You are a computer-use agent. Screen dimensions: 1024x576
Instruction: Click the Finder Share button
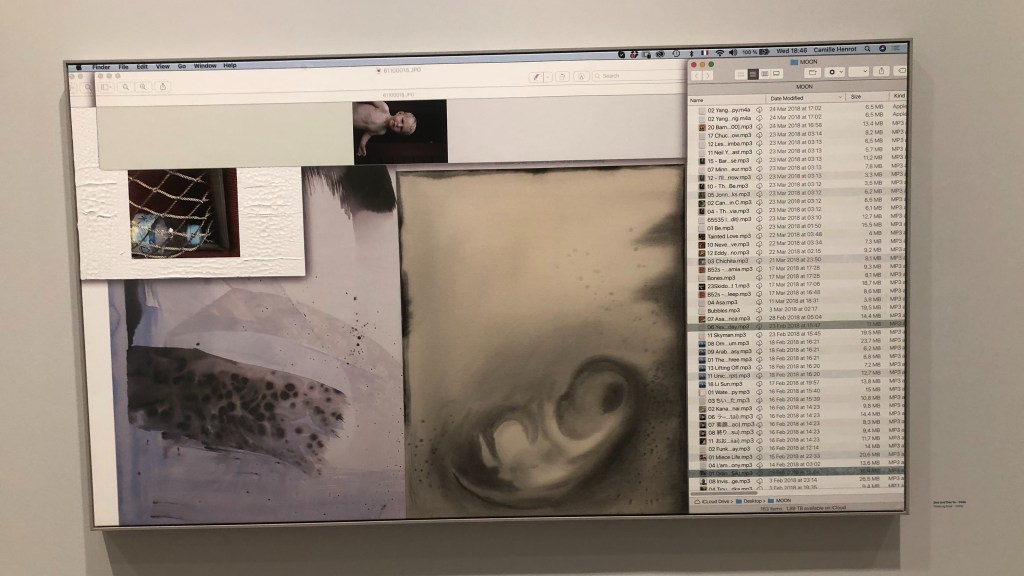click(x=882, y=72)
